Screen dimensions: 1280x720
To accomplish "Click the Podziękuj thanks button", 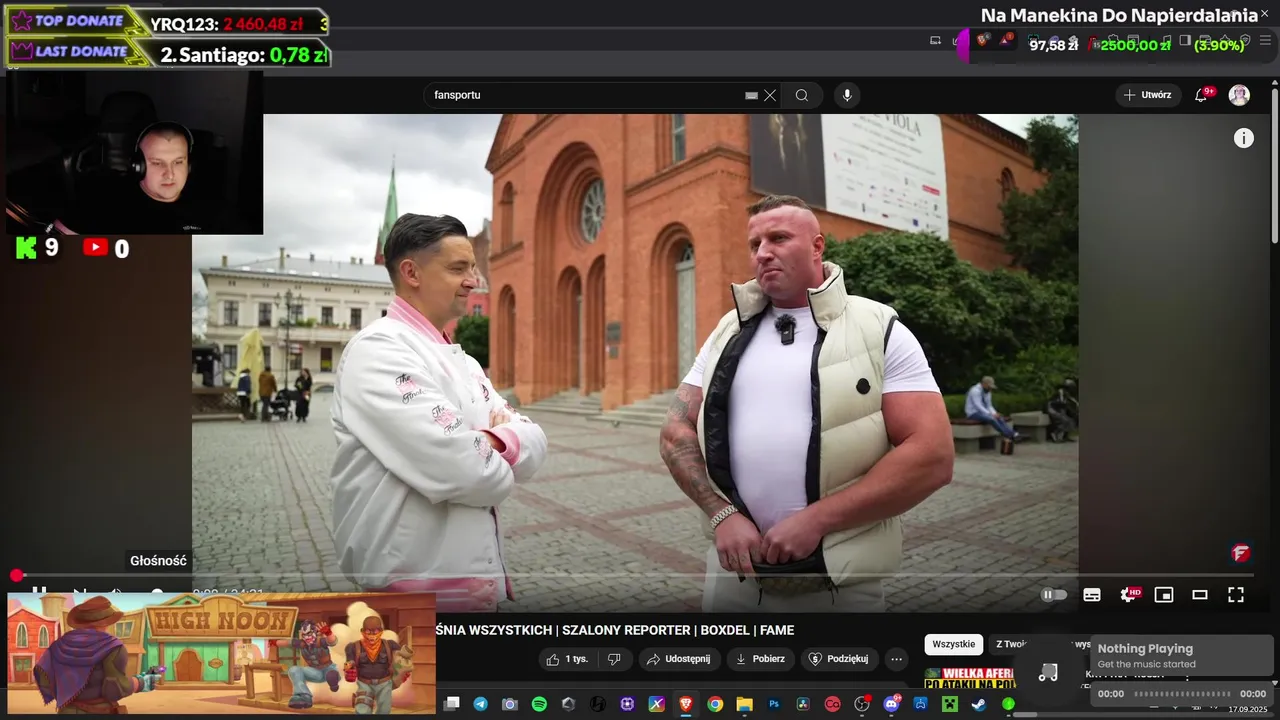I will click(x=839, y=659).
